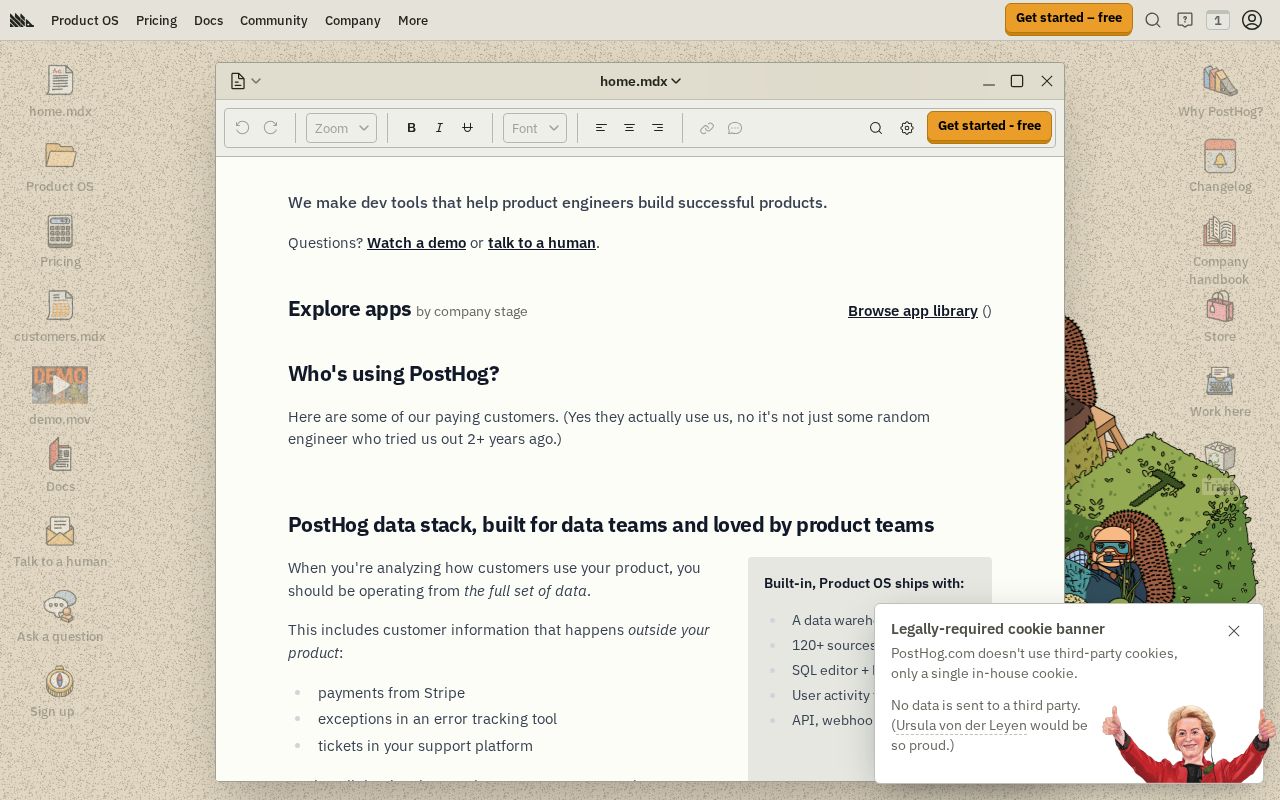This screenshot has width=1280, height=800.
Task: Open editor settings gear icon
Action: pos(907,128)
